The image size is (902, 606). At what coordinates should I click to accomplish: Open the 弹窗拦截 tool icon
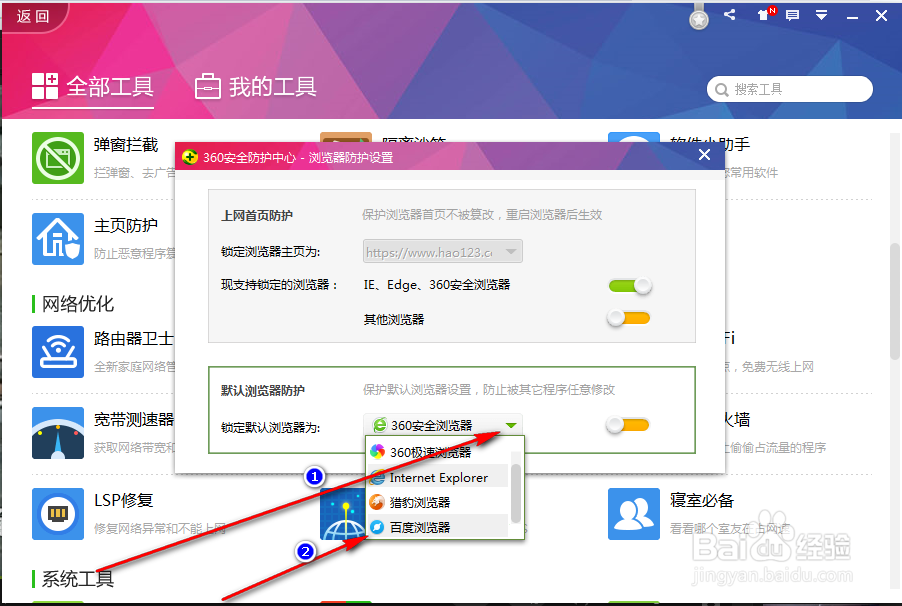point(58,158)
